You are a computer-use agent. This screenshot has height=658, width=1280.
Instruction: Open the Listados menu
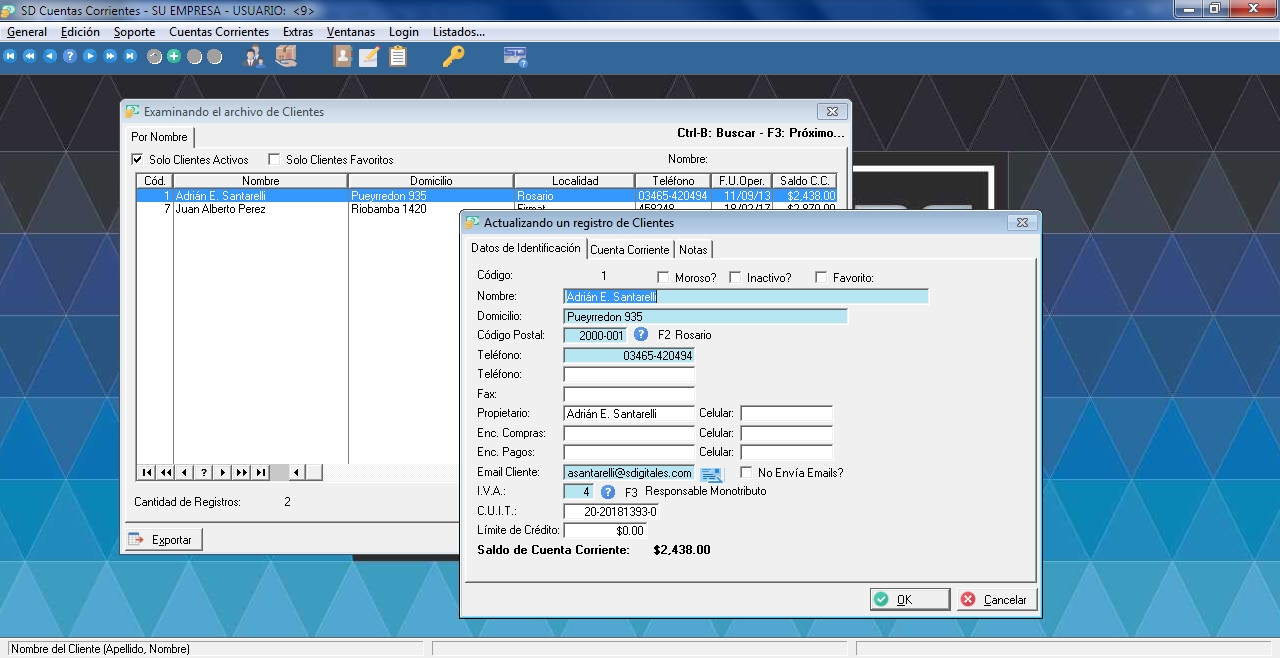tap(458, 32)
